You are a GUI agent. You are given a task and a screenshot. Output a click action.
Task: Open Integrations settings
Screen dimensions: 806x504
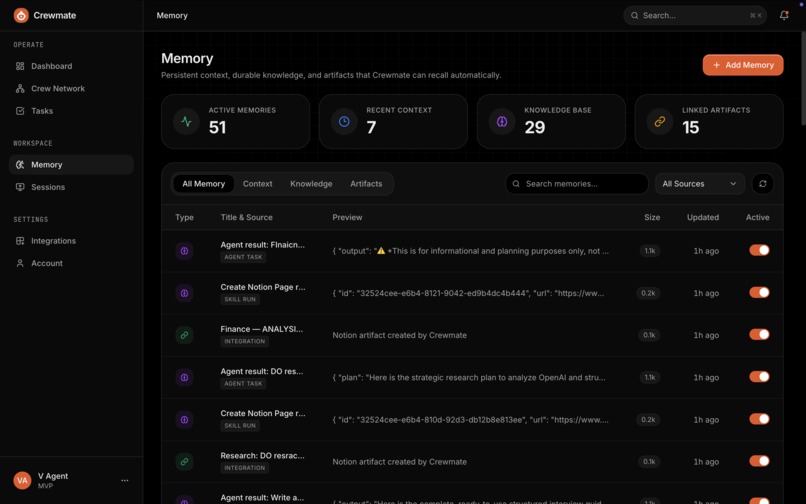point(71,241)
